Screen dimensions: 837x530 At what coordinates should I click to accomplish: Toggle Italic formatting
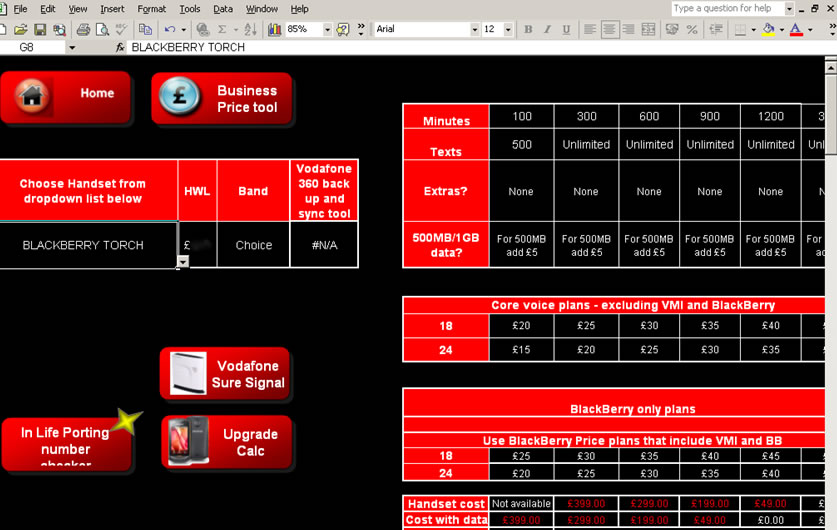pyautogui.click(x=547, y=30)
